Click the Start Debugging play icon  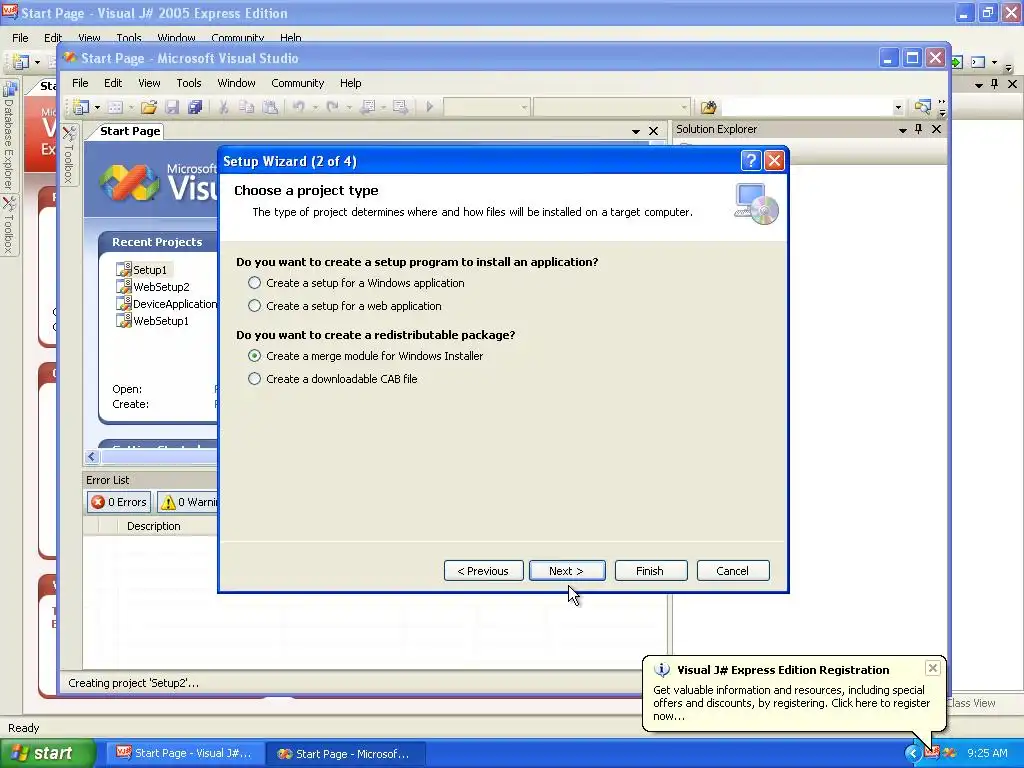[430, 106]
